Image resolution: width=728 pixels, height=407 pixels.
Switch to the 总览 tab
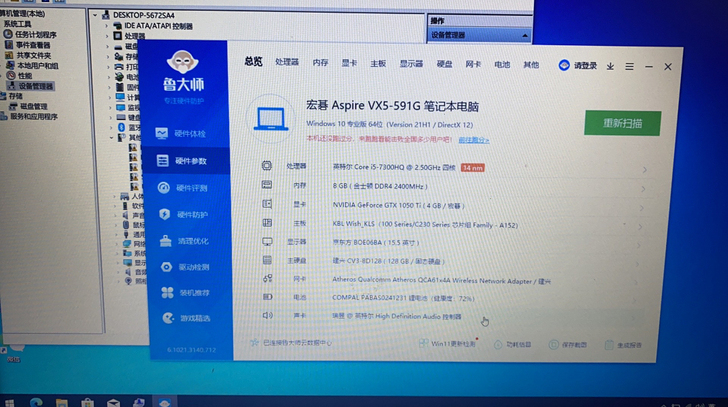[253, 61]
